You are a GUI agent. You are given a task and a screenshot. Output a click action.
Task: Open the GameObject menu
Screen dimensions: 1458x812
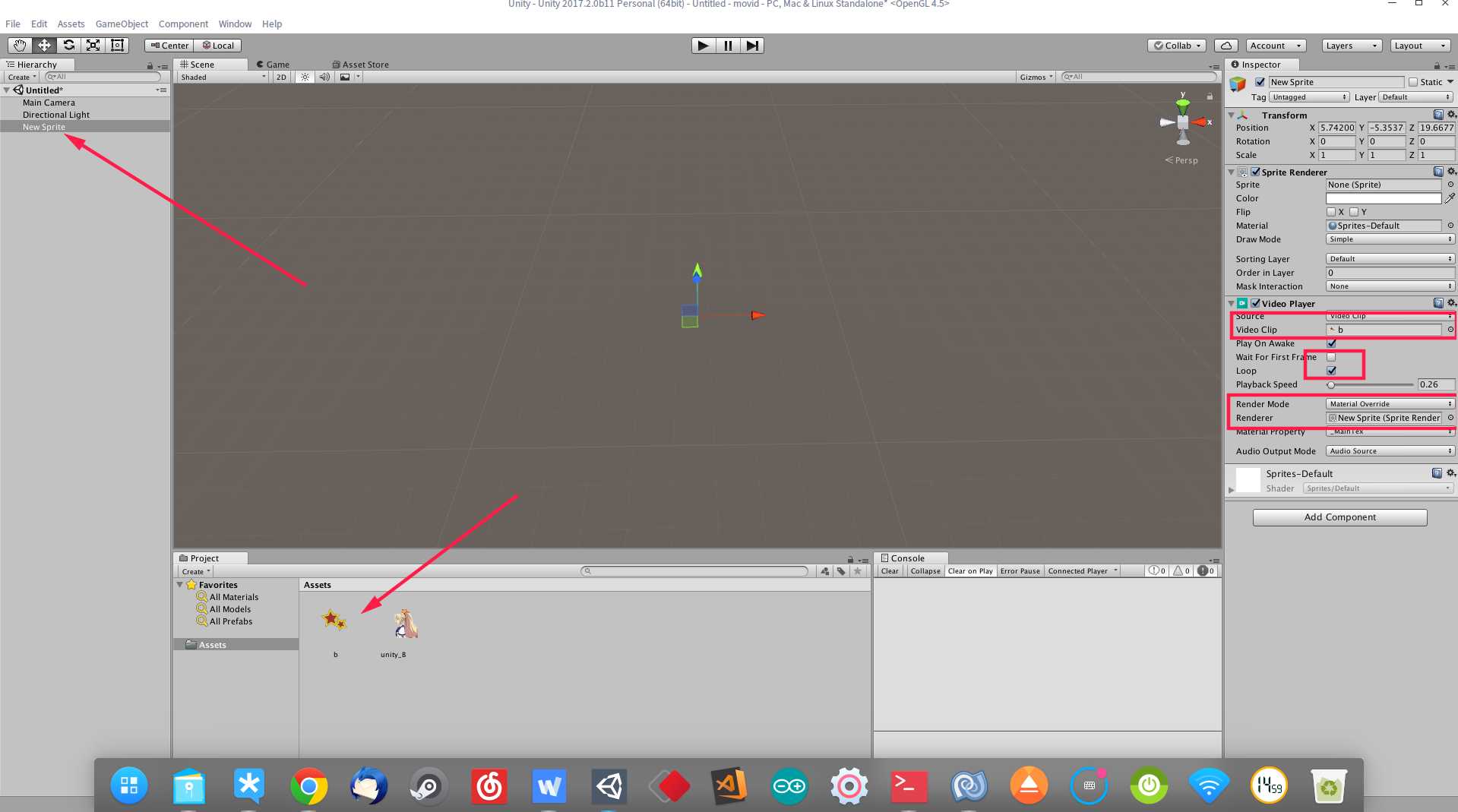click(x=122, y=24)
